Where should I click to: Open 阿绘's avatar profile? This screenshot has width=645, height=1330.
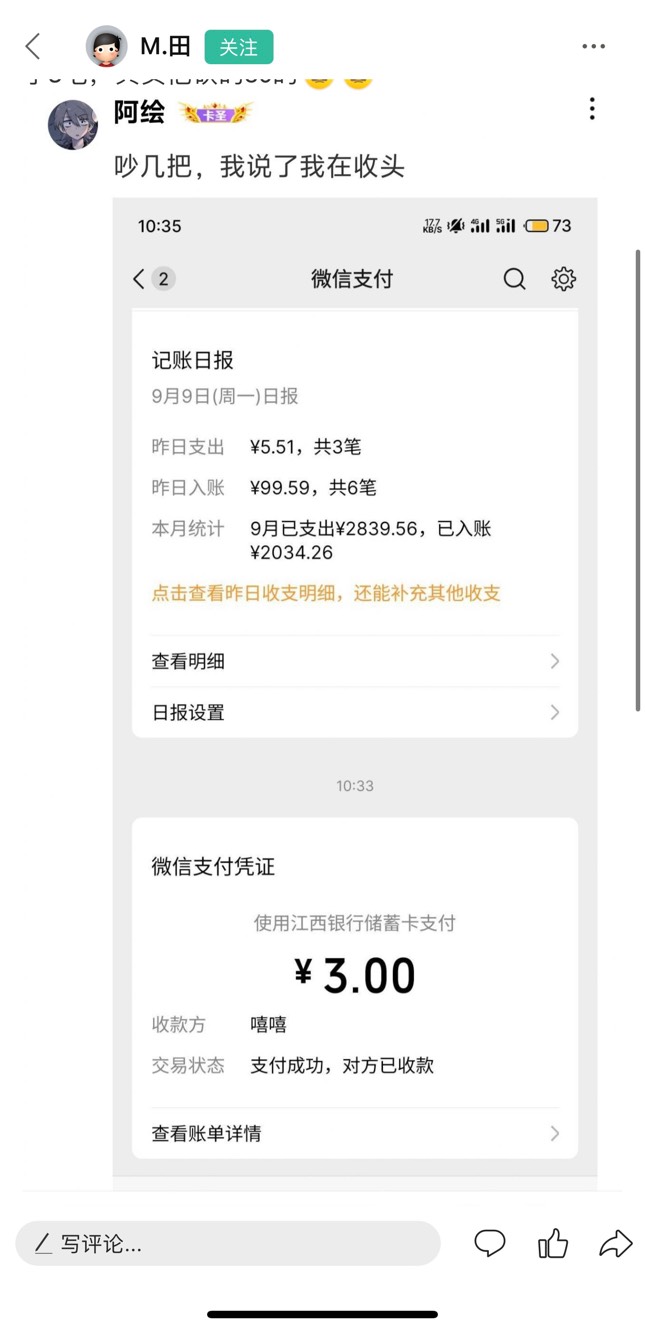click(73, 125)
